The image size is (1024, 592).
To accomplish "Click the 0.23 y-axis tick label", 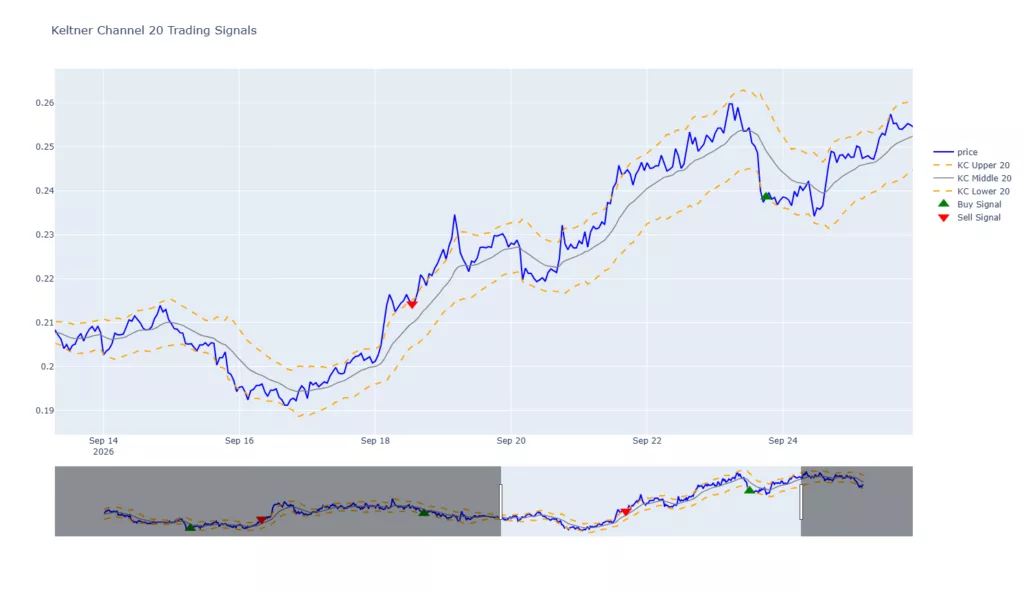I will [x=45, y=235].
